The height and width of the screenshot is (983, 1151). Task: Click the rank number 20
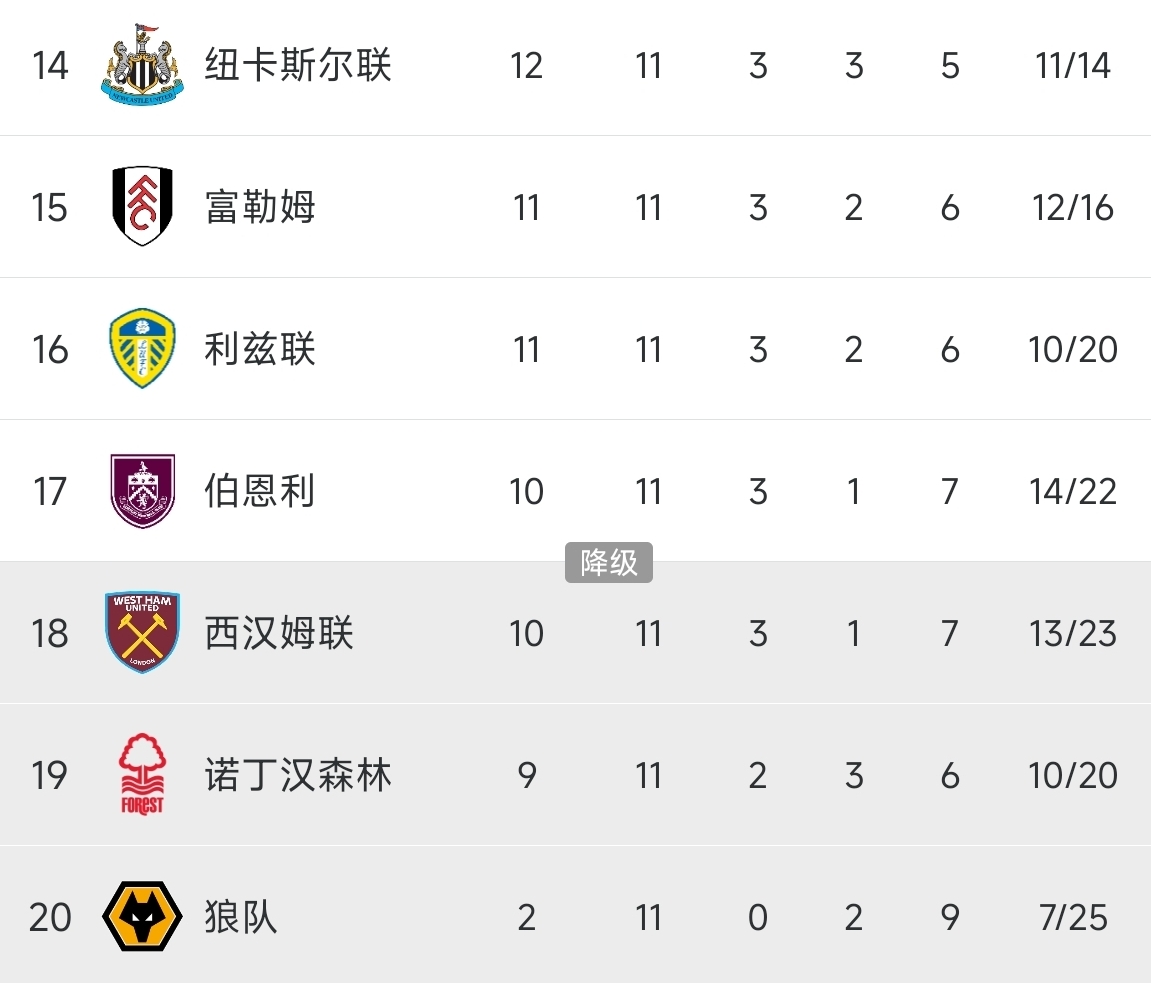click(50, 918)
